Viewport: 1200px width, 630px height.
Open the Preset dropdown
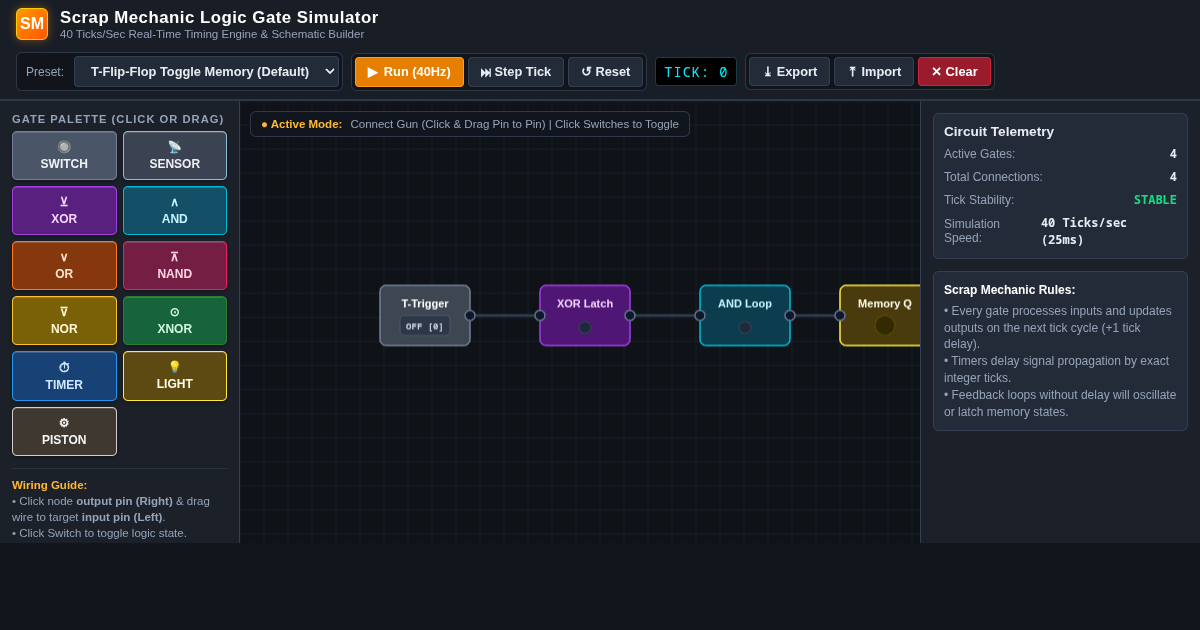click(206, 72)
